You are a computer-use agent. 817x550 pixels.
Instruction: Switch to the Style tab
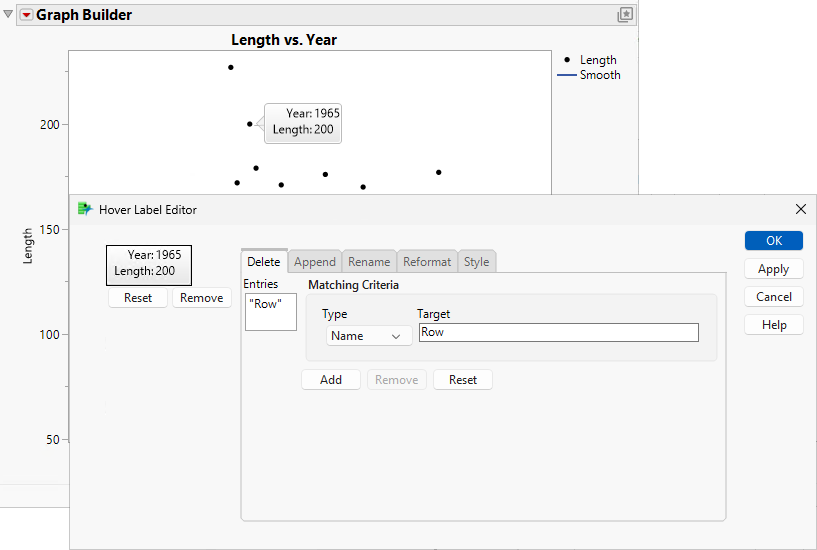[476, 261]
